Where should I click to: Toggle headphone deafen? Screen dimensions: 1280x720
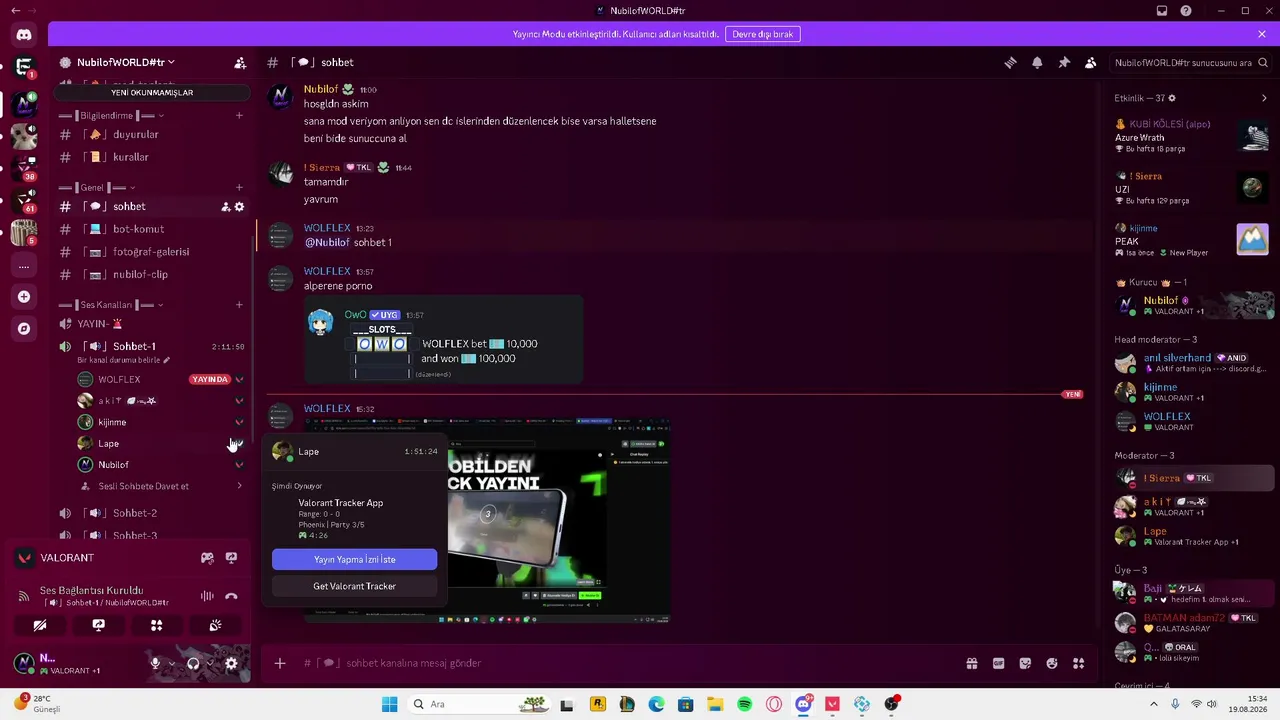click(193, 663)
